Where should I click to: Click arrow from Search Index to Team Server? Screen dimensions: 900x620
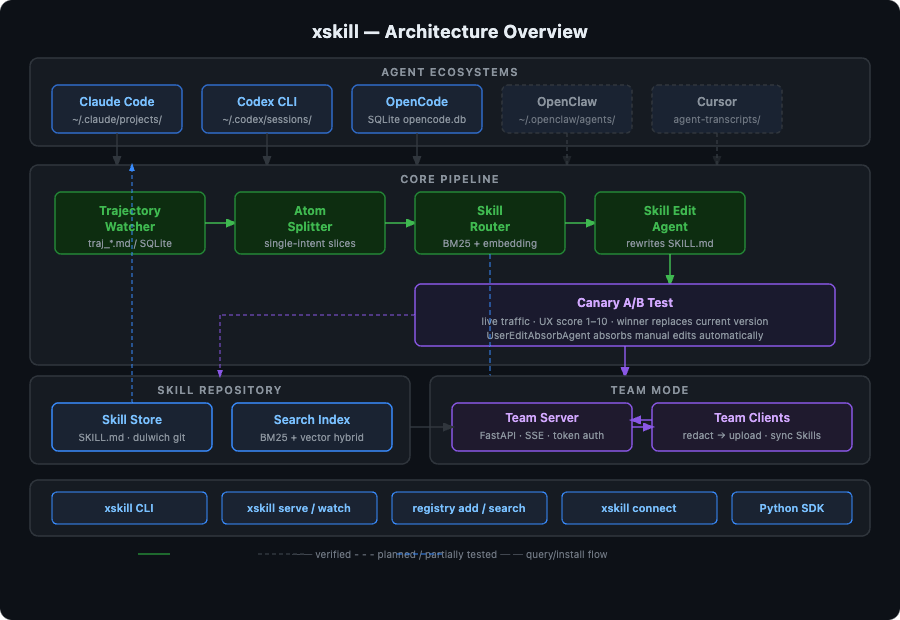point(431,427)
